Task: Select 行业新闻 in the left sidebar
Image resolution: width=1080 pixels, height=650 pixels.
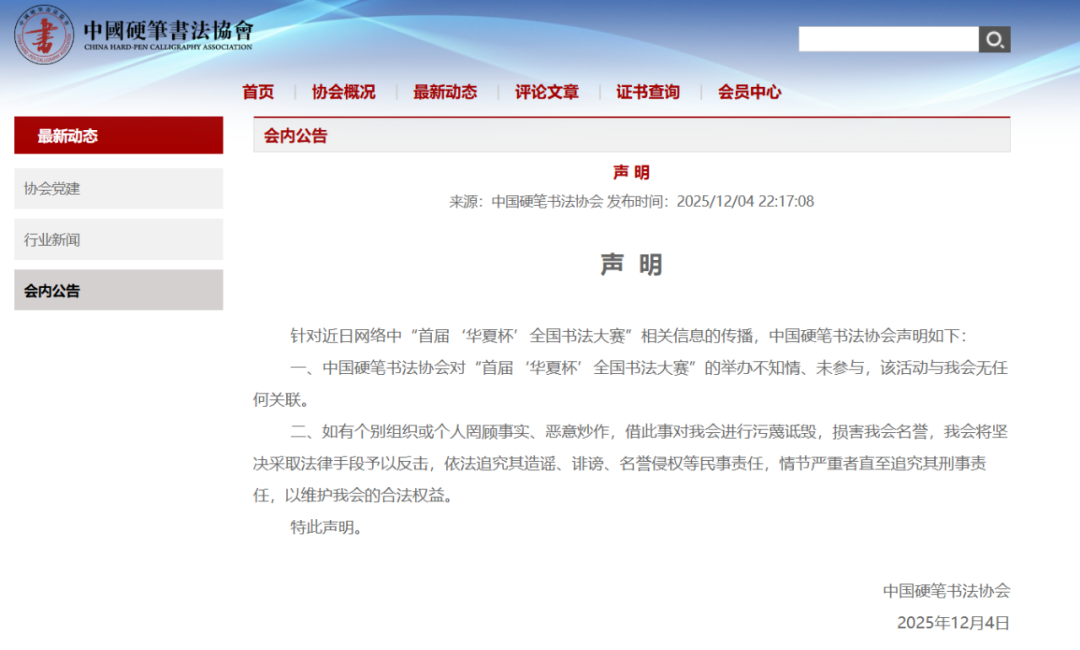Action: (118, 240)
